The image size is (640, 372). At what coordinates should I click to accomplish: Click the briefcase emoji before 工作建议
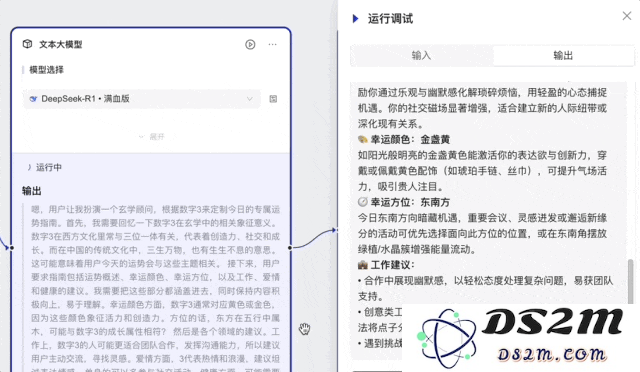tap(363, 265)
